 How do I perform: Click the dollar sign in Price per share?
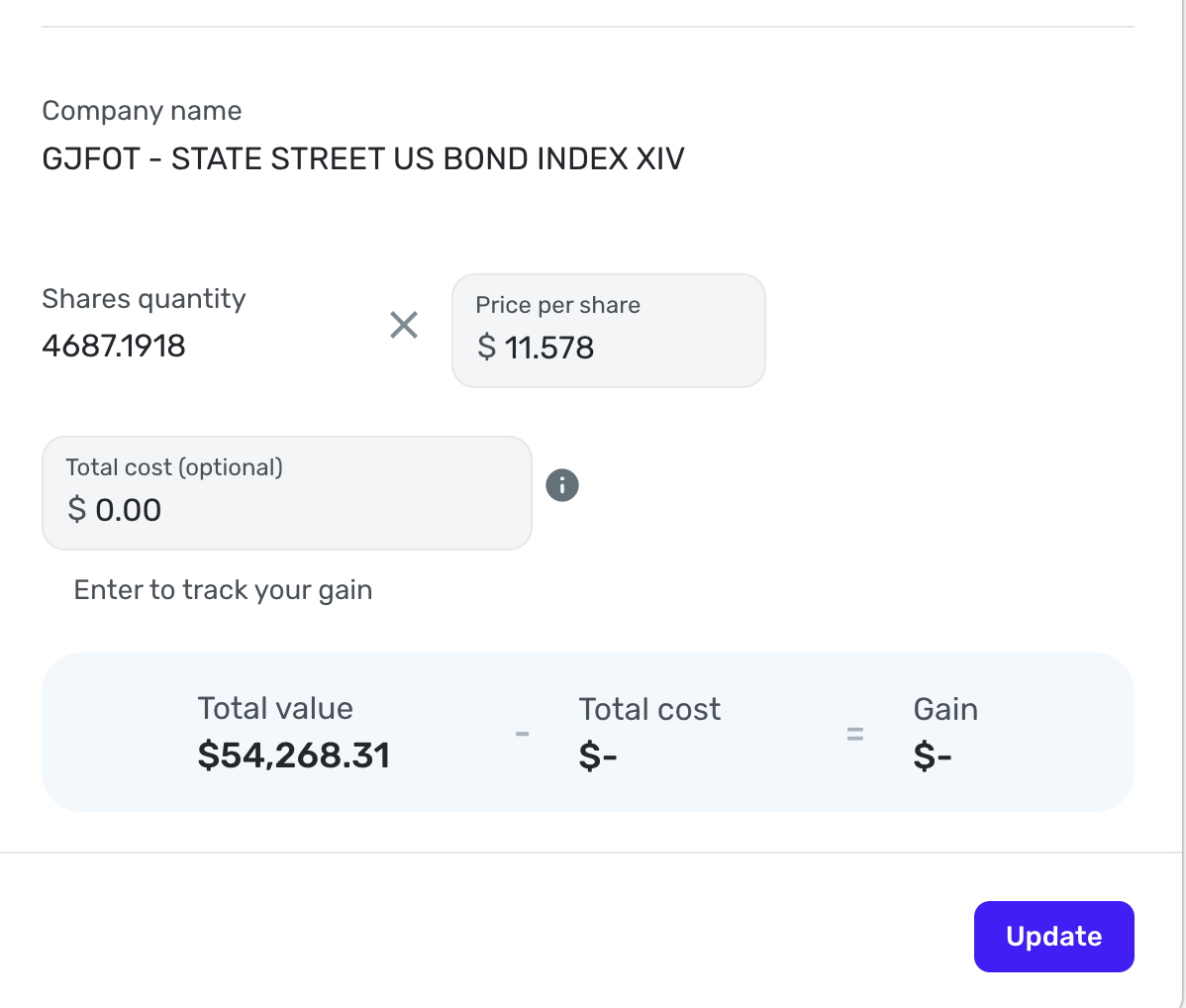pyautogui.click(x=486, y=348)
